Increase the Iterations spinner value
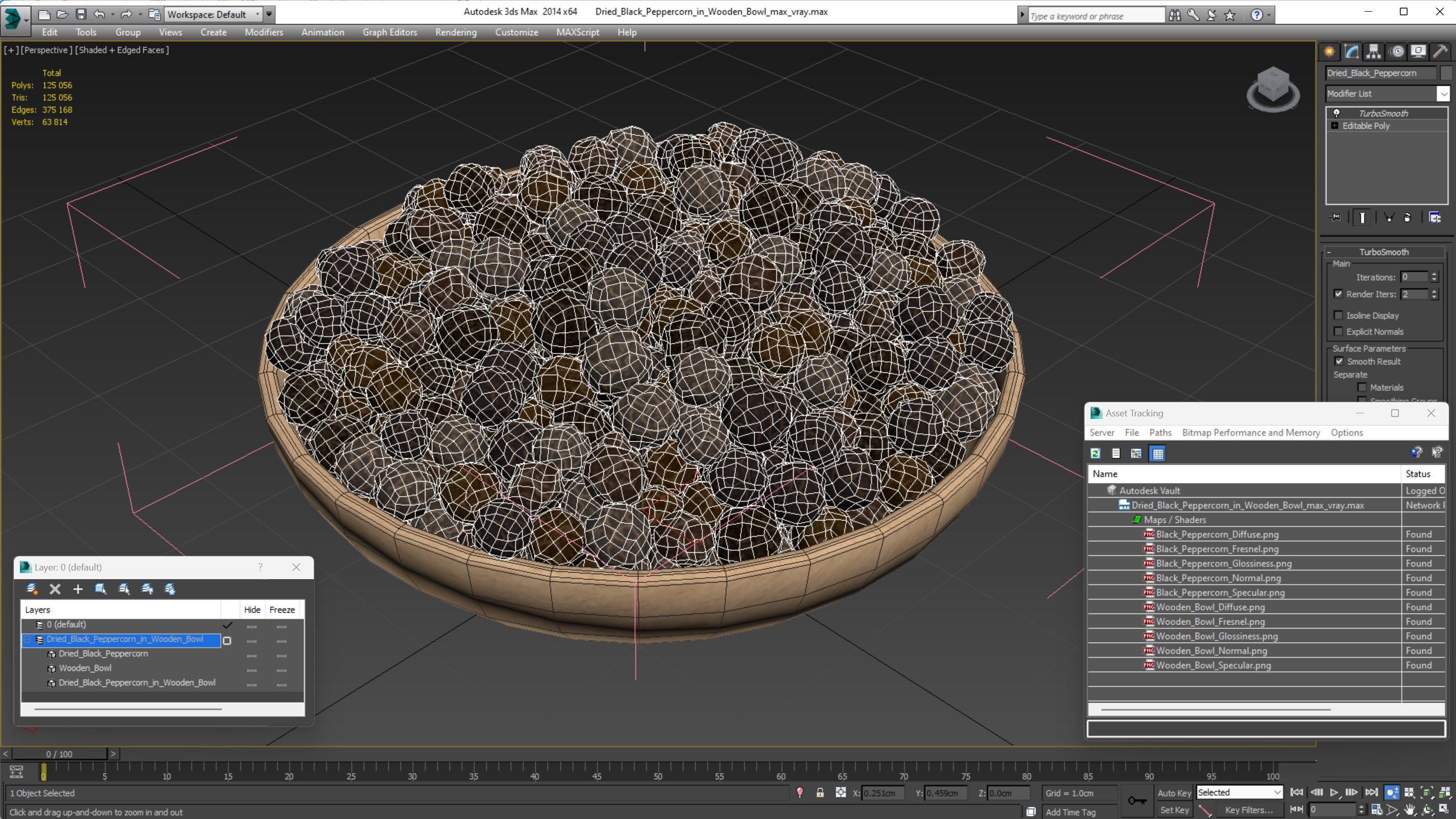This screenshot has height=819, width=1456. [1434, 274]
